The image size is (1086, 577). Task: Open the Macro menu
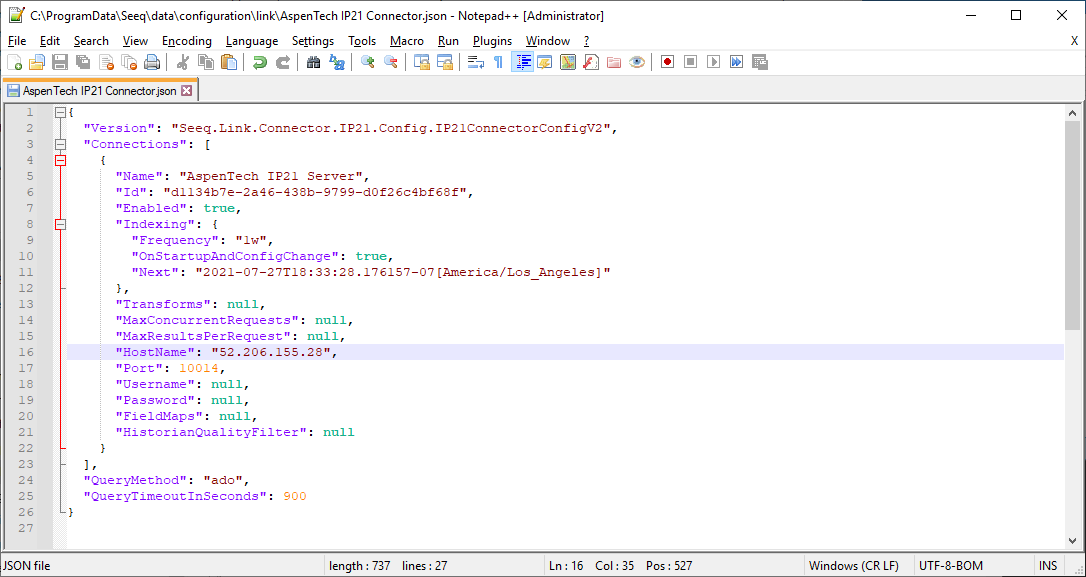[x=407, y=41]
